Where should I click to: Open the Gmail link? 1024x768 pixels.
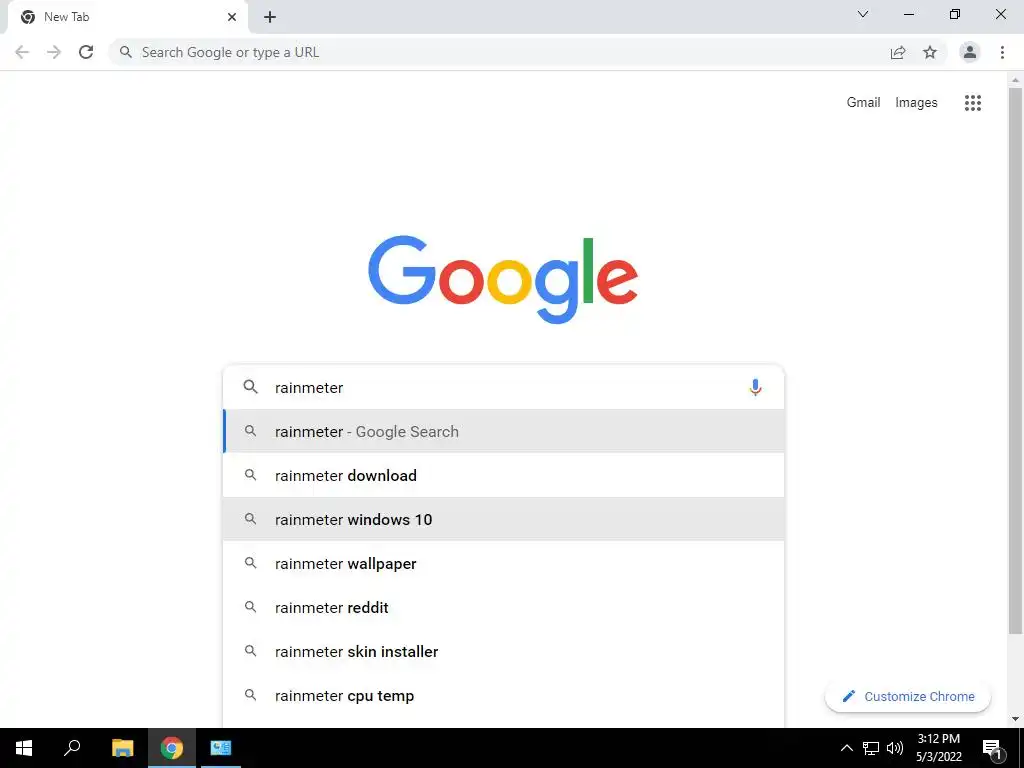point(863,103)
